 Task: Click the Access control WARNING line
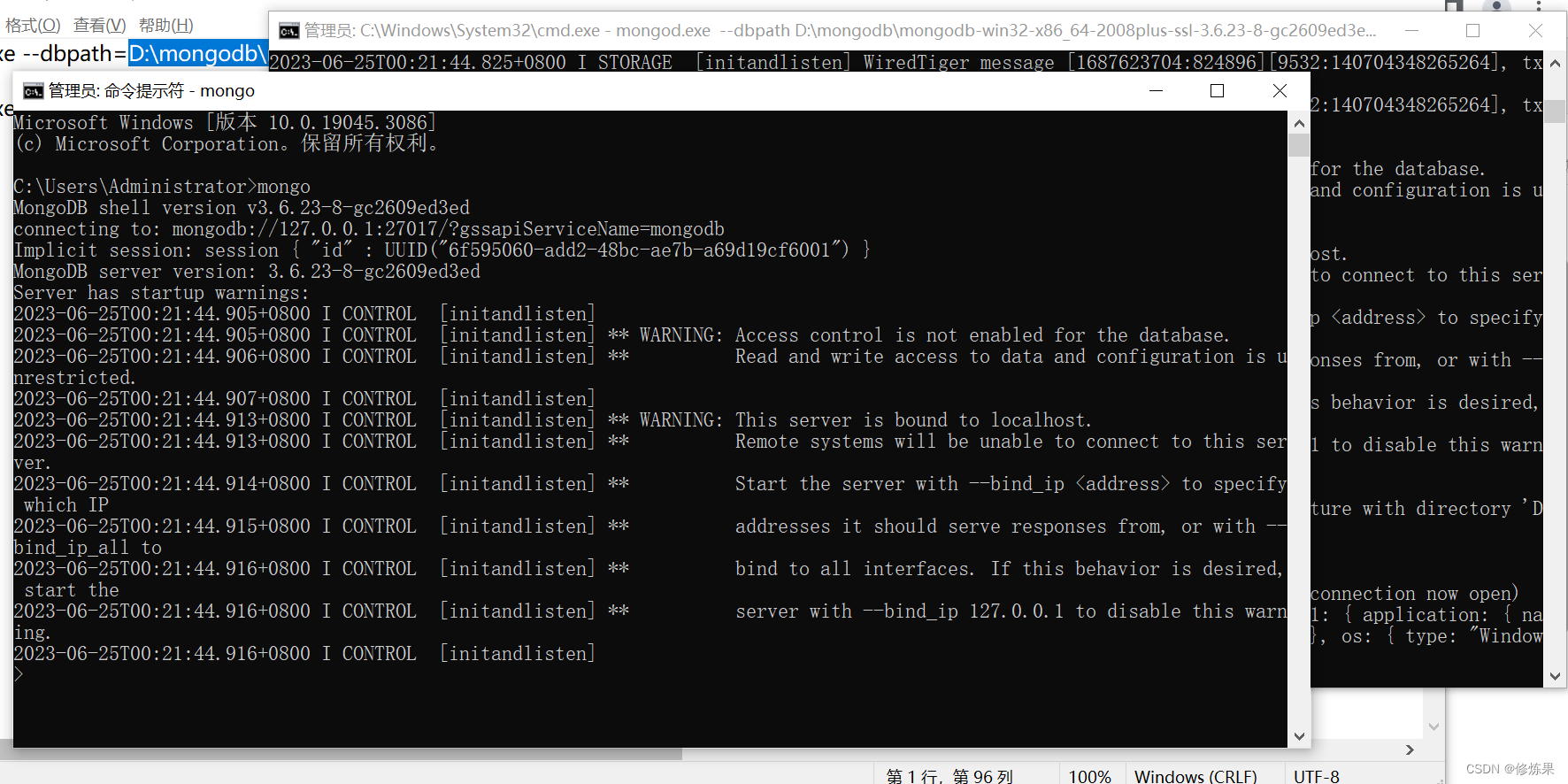pyautogui.click(x=622, y=335)
